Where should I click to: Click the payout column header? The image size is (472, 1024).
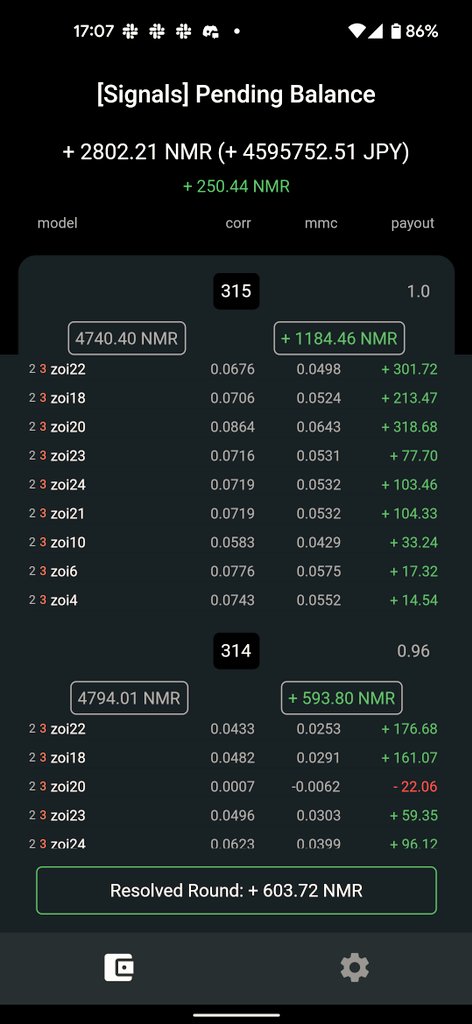point(413,223)
